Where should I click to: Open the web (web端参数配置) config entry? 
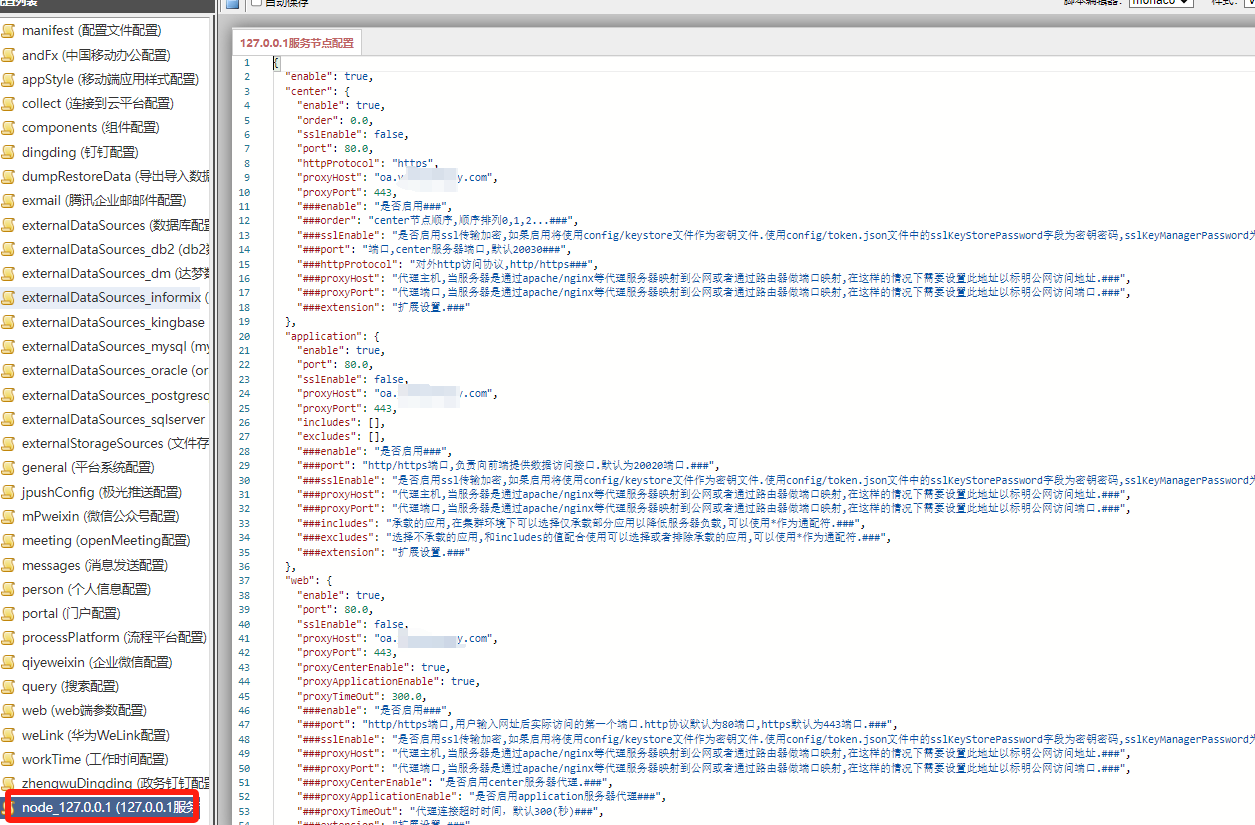tap(84, 711)
